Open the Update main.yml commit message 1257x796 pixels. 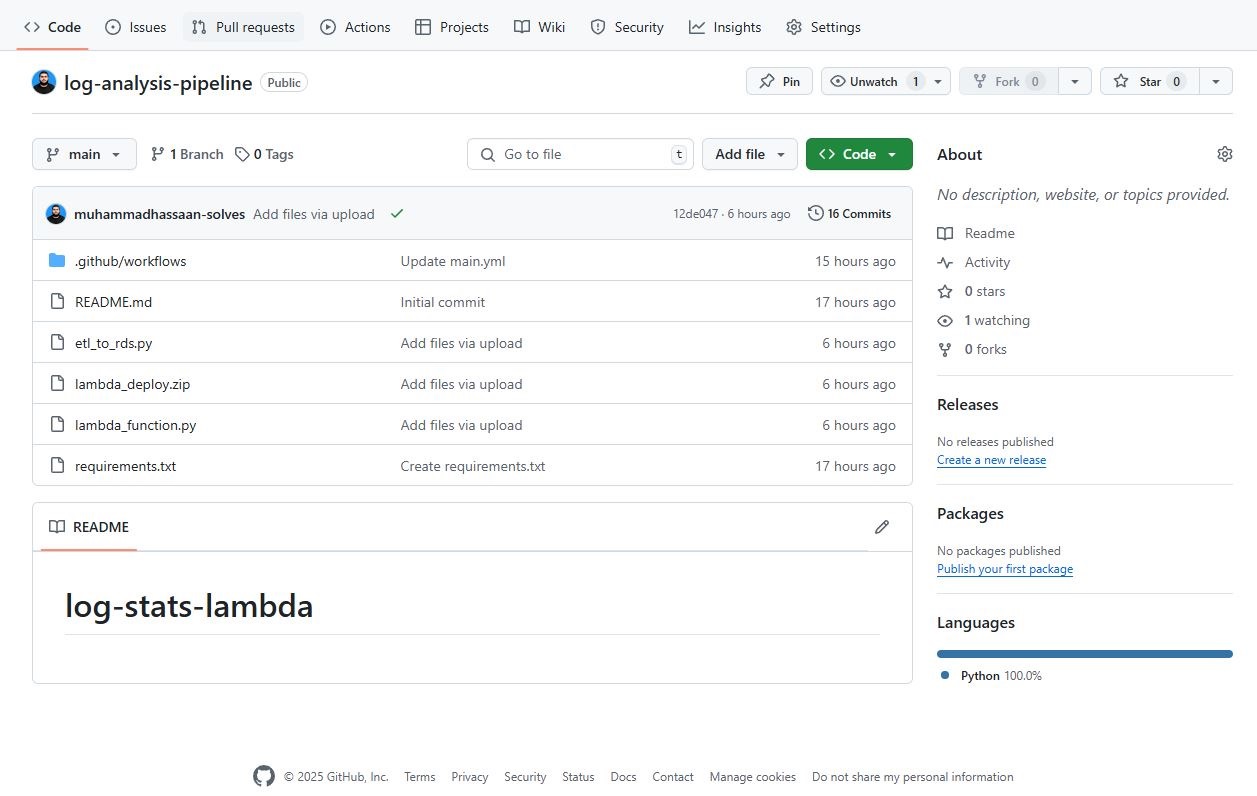(453, 261)
